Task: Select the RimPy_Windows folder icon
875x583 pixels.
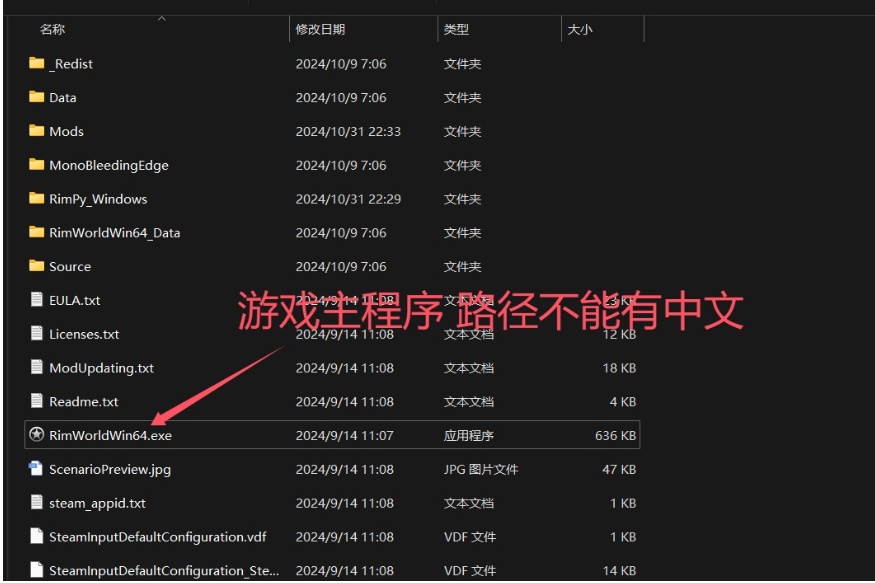Action: [x=36, y=198]
